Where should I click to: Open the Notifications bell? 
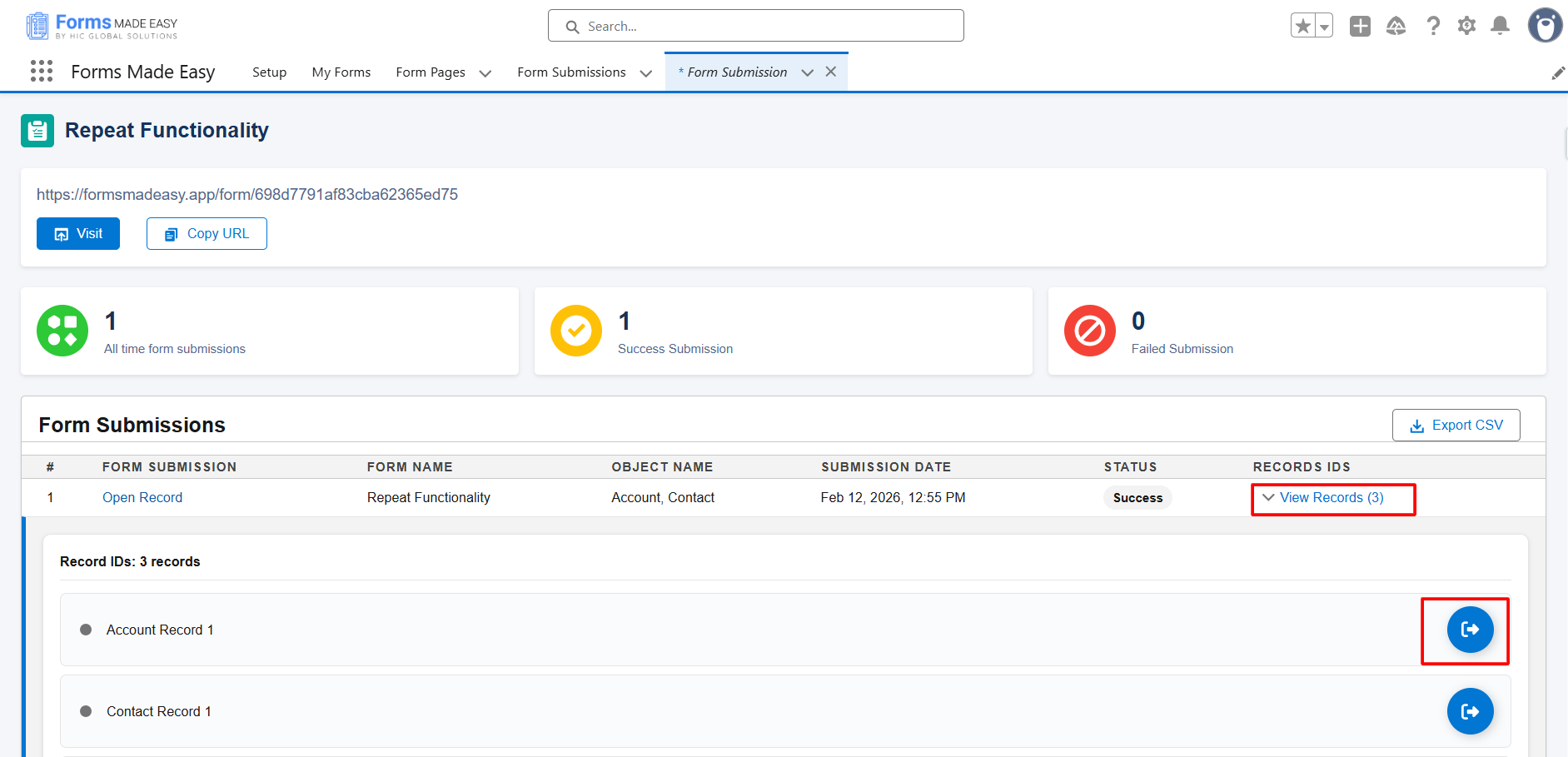click(x=1500, y=27)
